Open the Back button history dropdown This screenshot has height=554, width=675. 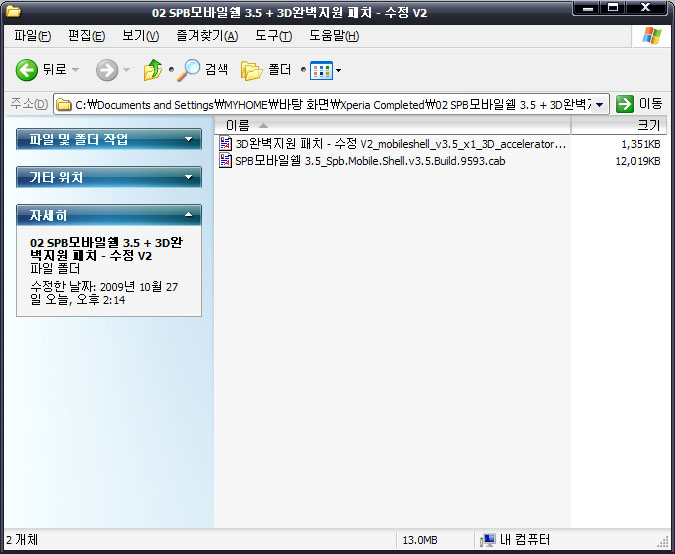pyautogui.click(x=76, y=71)
